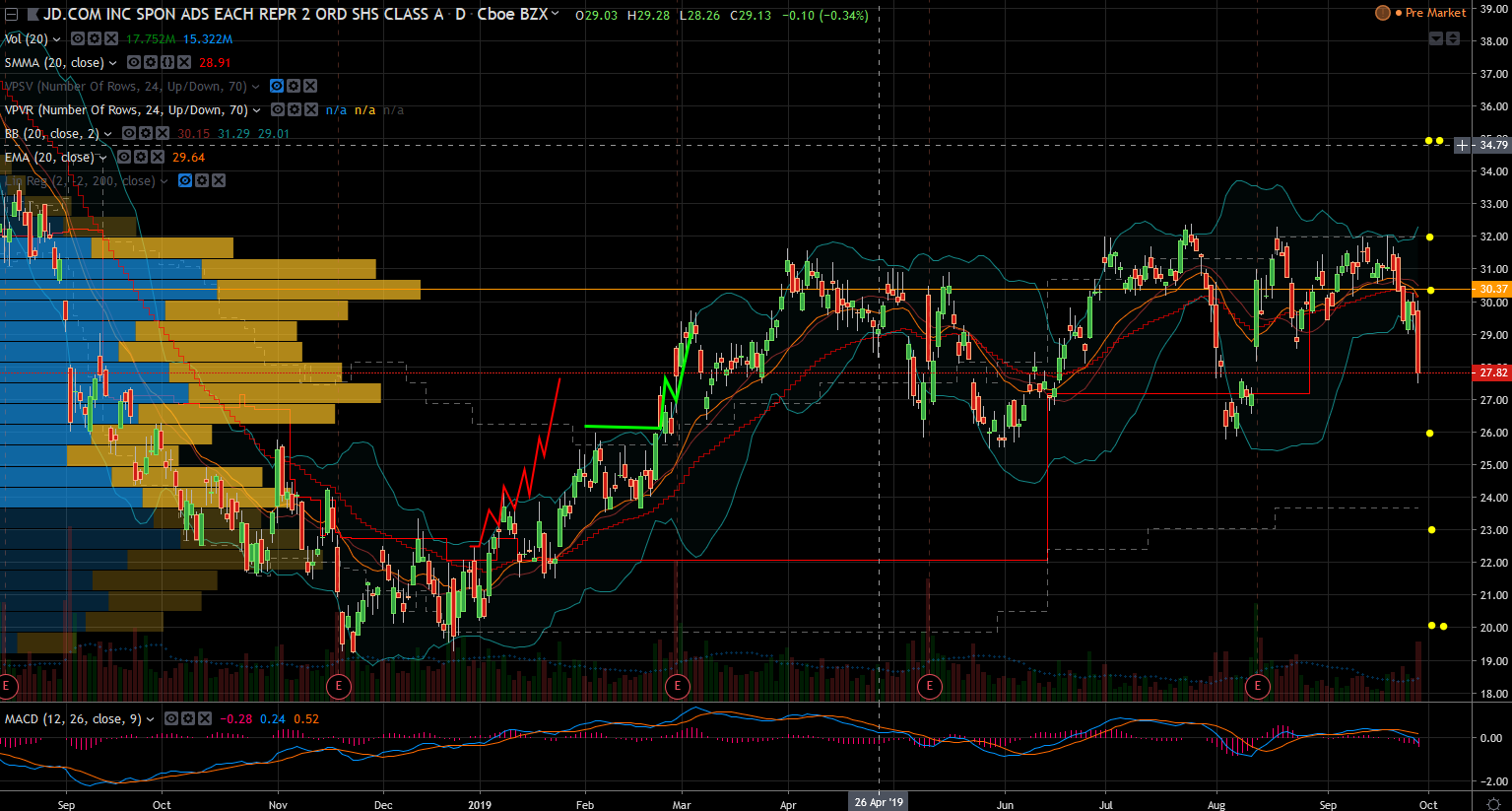Open MACD indicator settings gear
The image size is (1512, 811).
(x=188, y=719)
